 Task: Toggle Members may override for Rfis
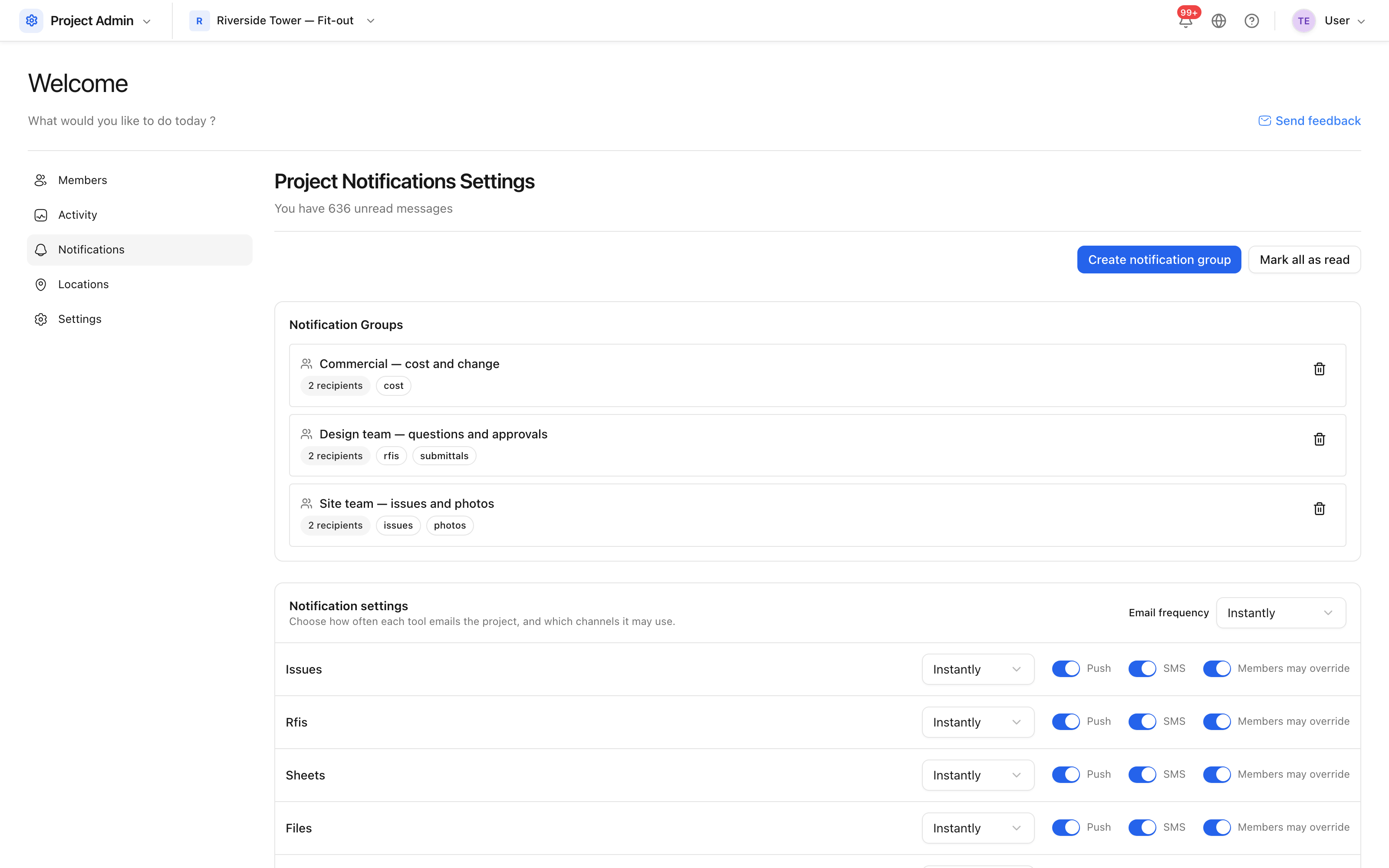1217,722
